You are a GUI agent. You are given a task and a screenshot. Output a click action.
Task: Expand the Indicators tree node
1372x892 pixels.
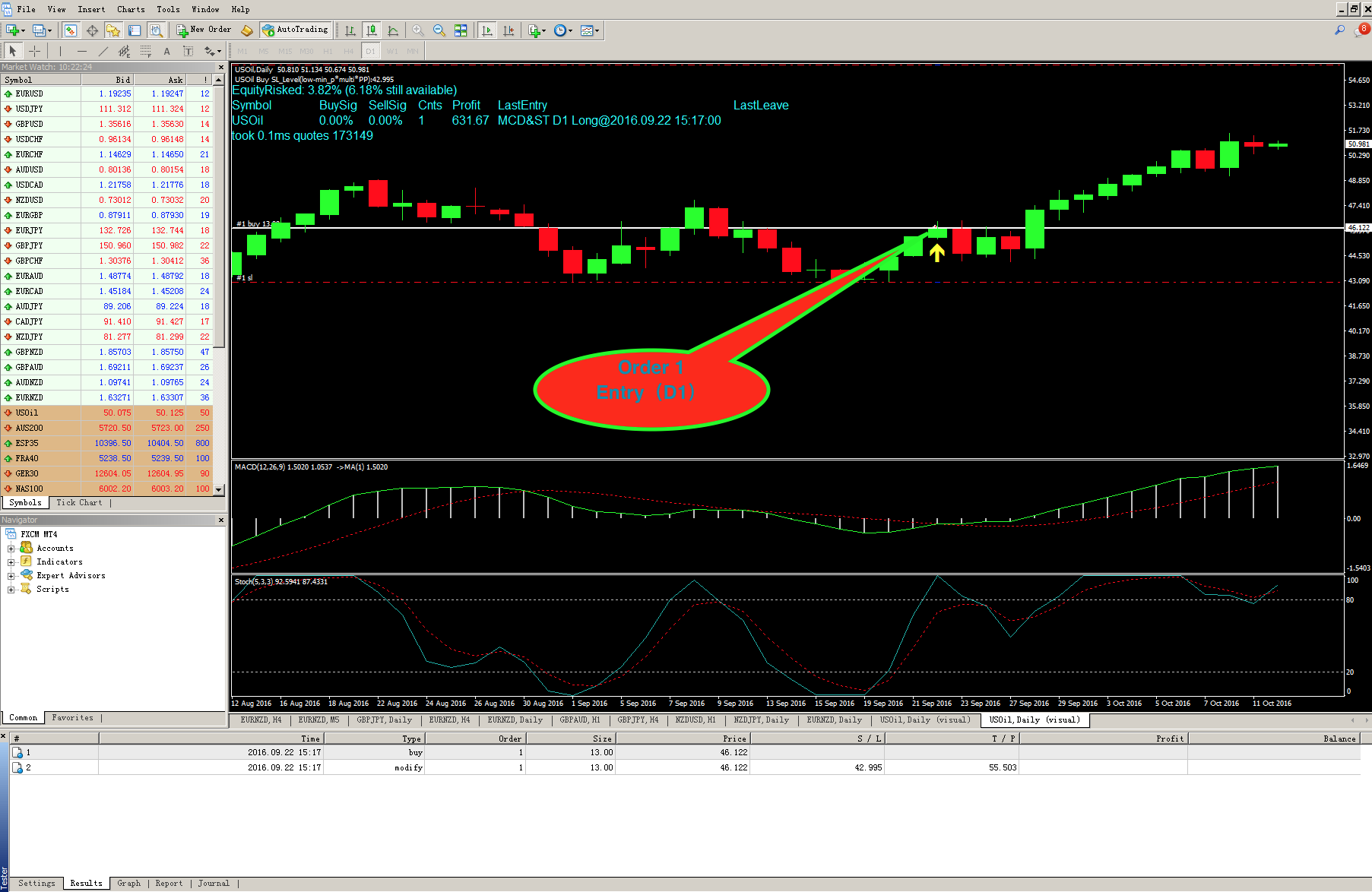click(x=11, y=562)
